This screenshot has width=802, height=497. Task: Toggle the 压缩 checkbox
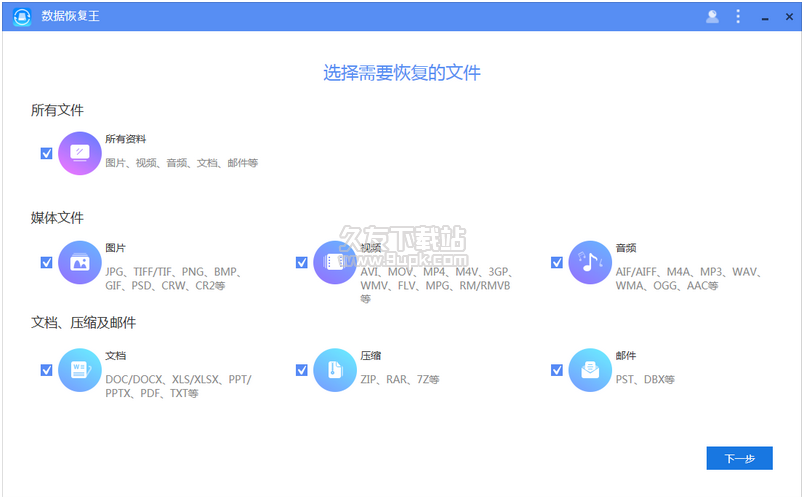(x=302, y=370)
